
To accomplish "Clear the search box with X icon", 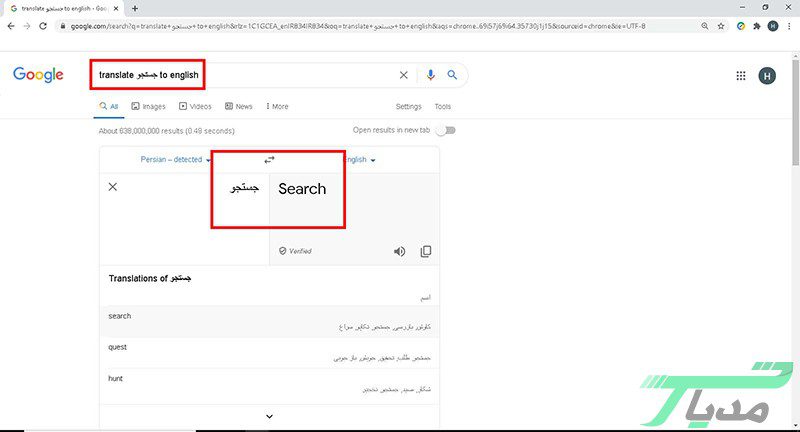I will click(x=404, y=75).
